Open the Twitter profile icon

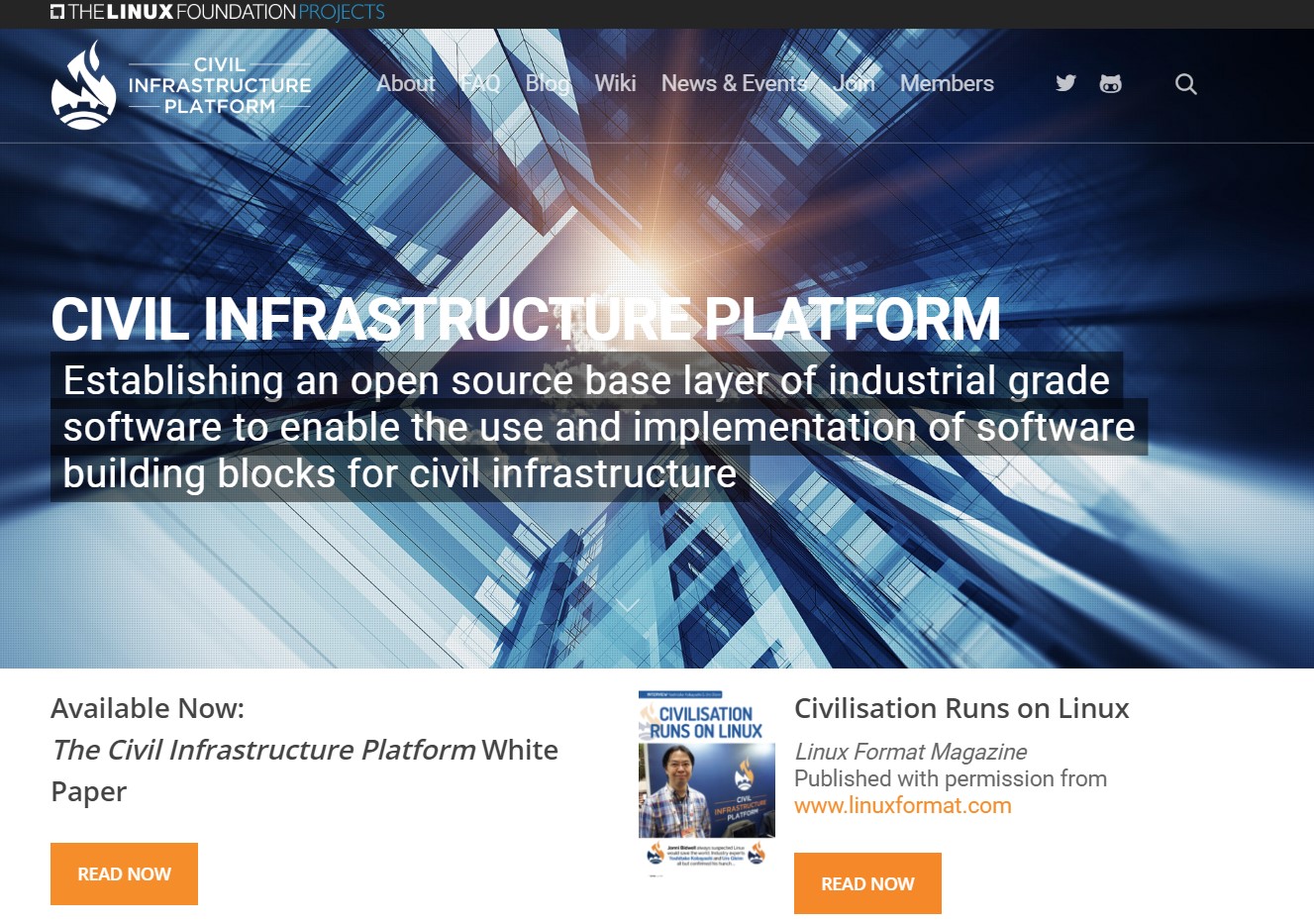tap(1065, 83)
